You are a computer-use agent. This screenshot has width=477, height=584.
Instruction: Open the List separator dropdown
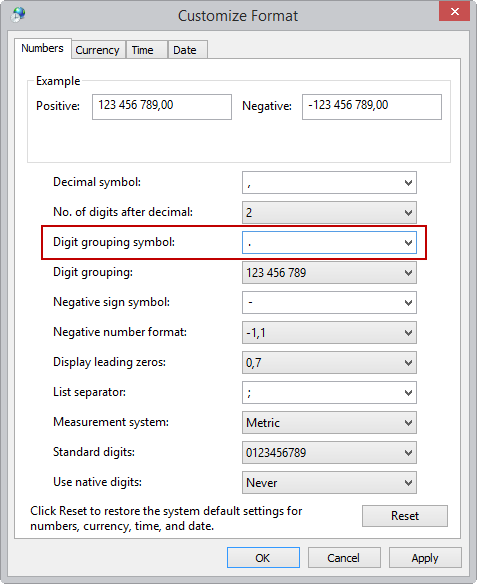coord(329,393)
